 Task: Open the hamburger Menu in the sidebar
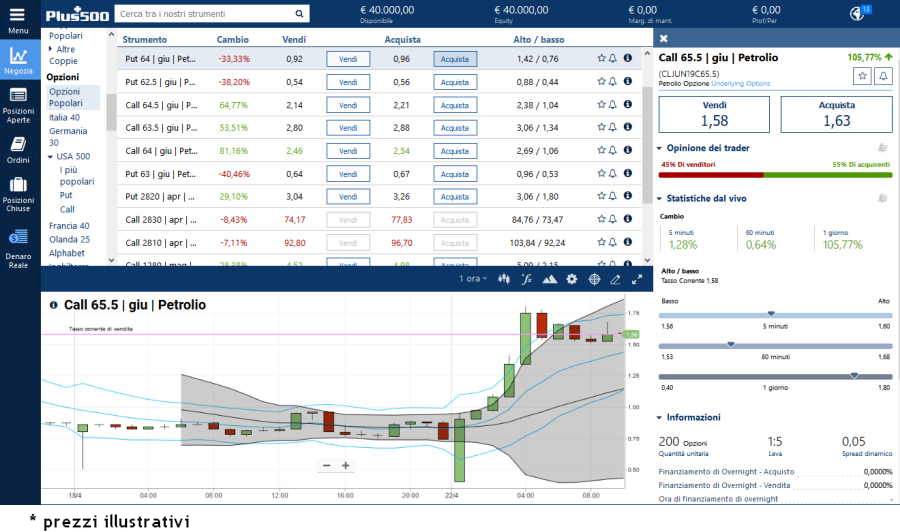pos(18,19)
